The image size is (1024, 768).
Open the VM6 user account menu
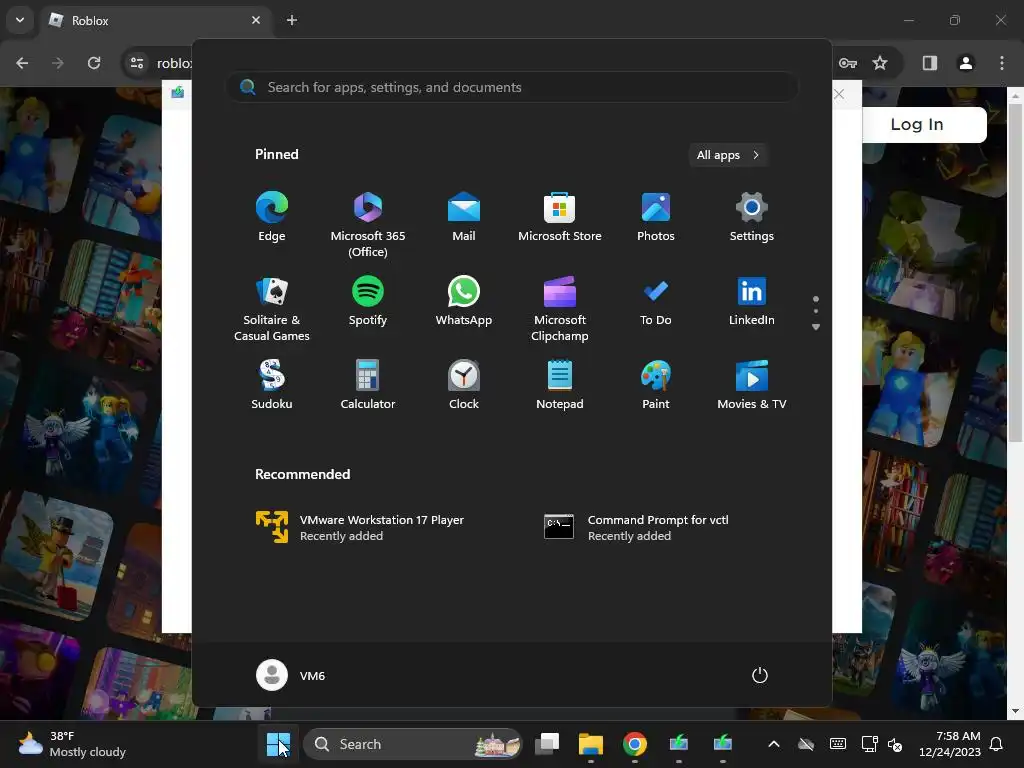pyautogui.click(x=291, y=675)
